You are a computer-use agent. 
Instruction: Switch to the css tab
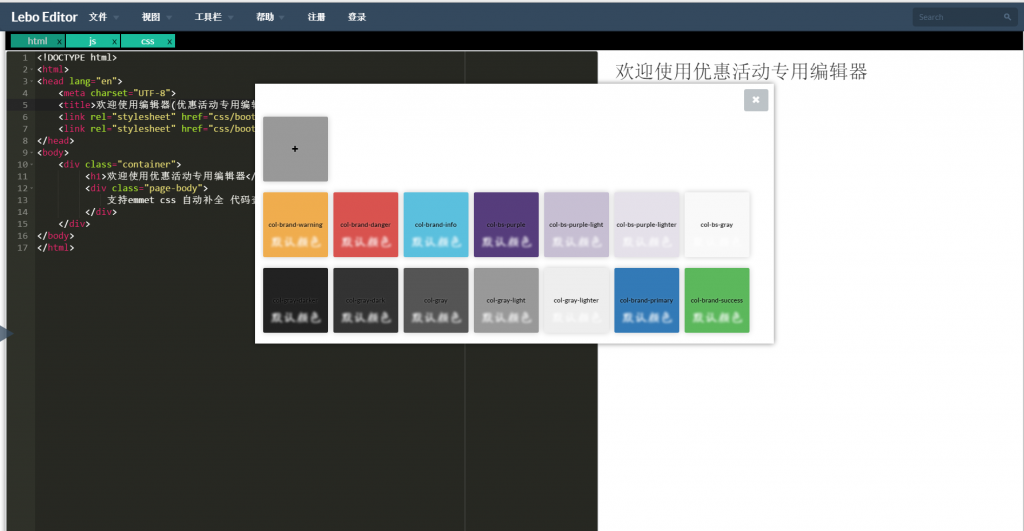coord(147,41)
